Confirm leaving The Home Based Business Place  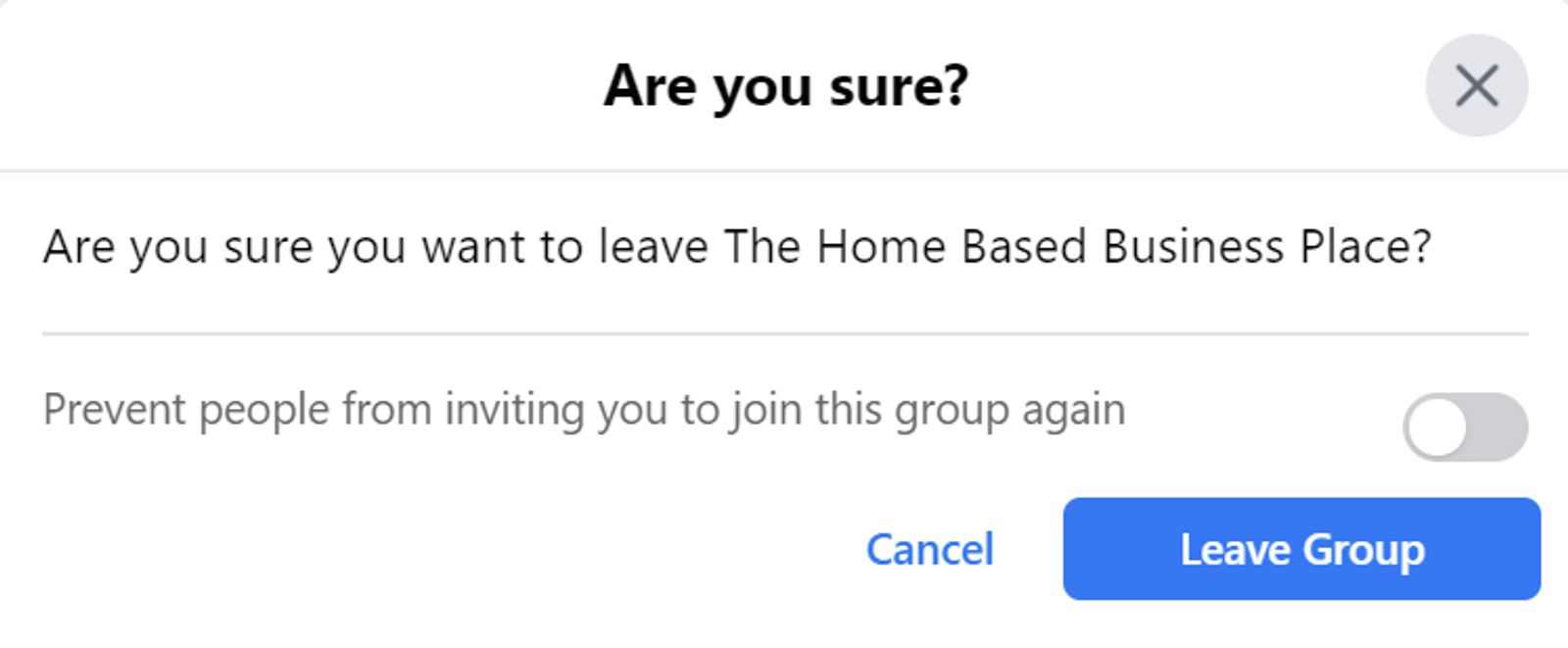[x=1301, y=549]
